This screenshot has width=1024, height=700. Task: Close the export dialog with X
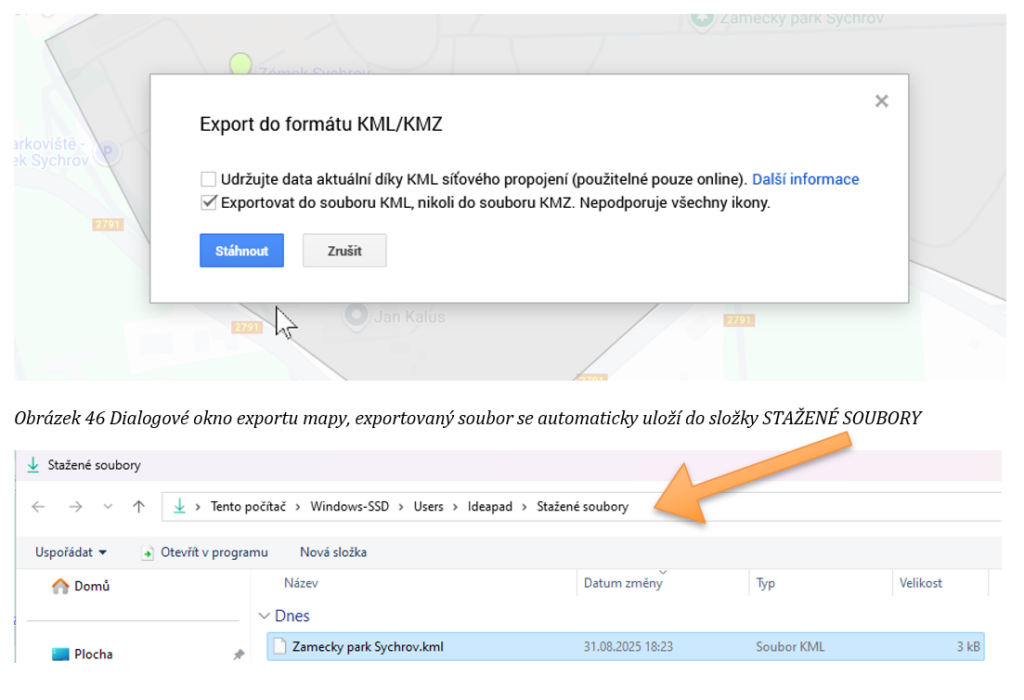click(881, 101)
